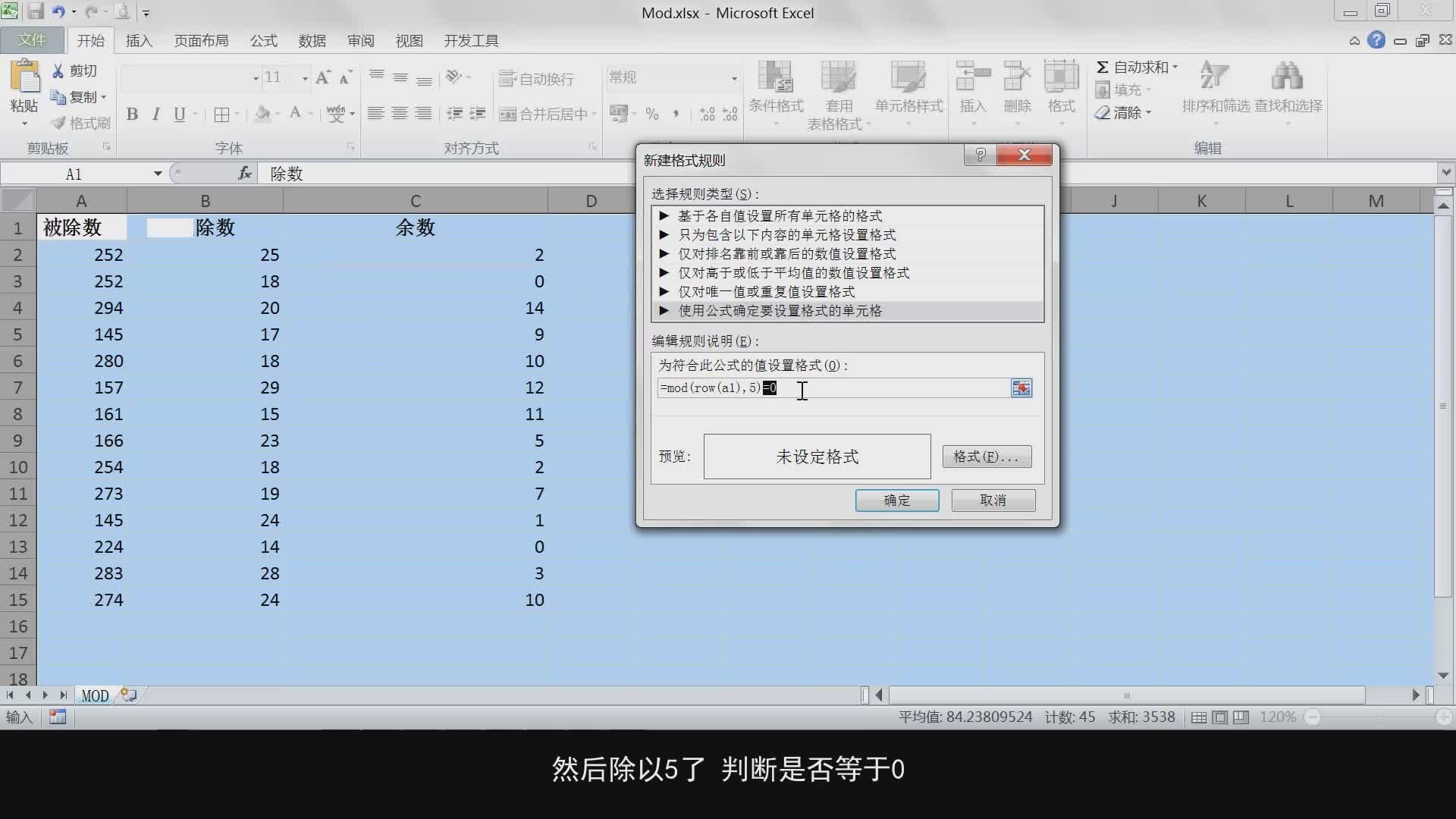Click inside the rule formula input field
This screenshot has width=1456, height=819.
833,388
